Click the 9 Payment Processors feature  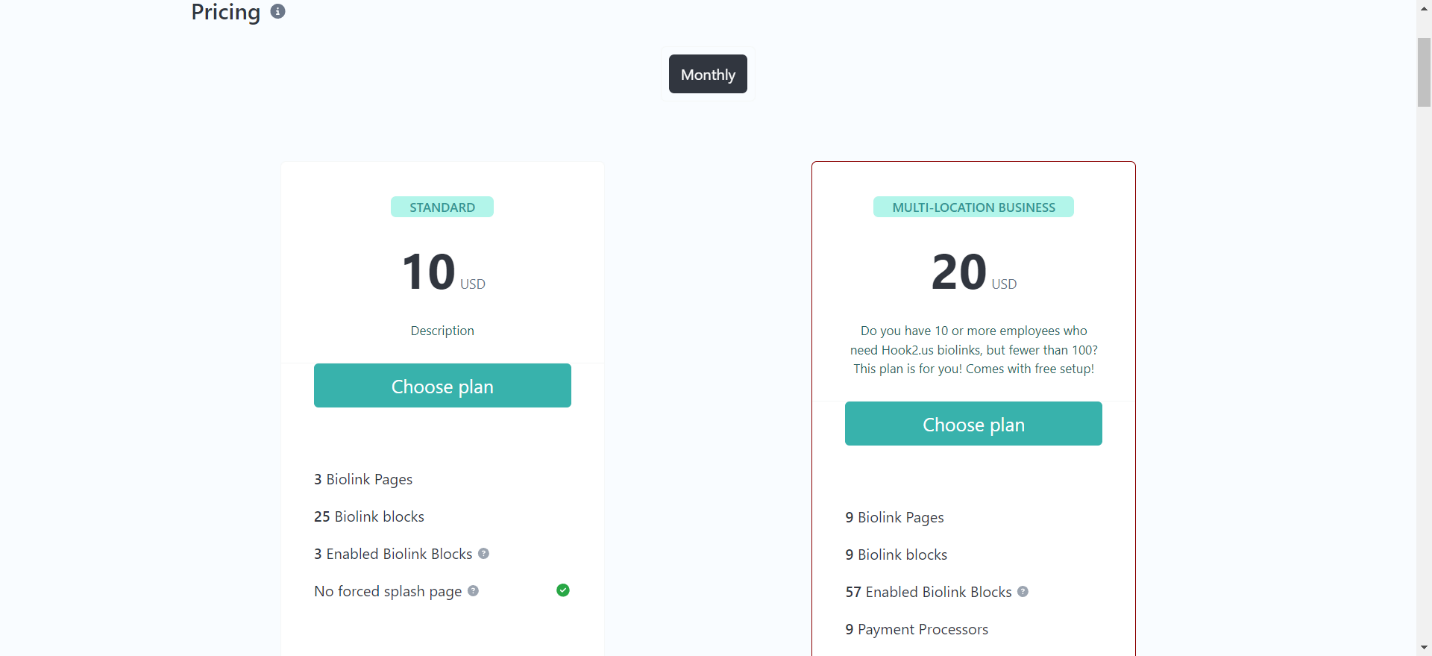click(917, 630)
